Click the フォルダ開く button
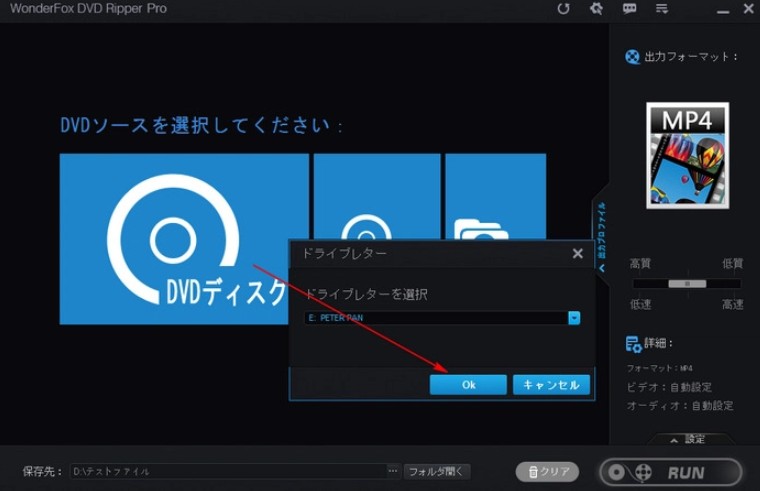760x491 pixels. point(436,471)
